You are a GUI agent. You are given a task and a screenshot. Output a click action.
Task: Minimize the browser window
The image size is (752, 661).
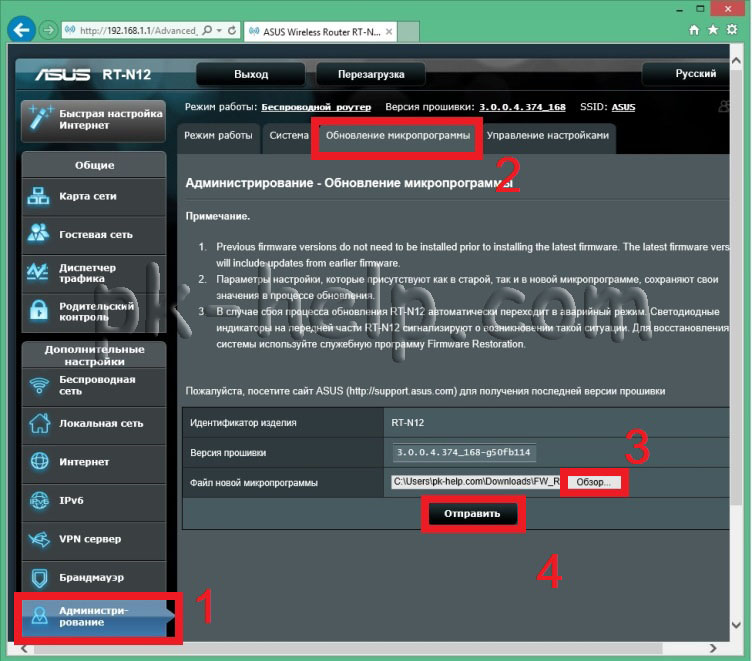(680, 9)
